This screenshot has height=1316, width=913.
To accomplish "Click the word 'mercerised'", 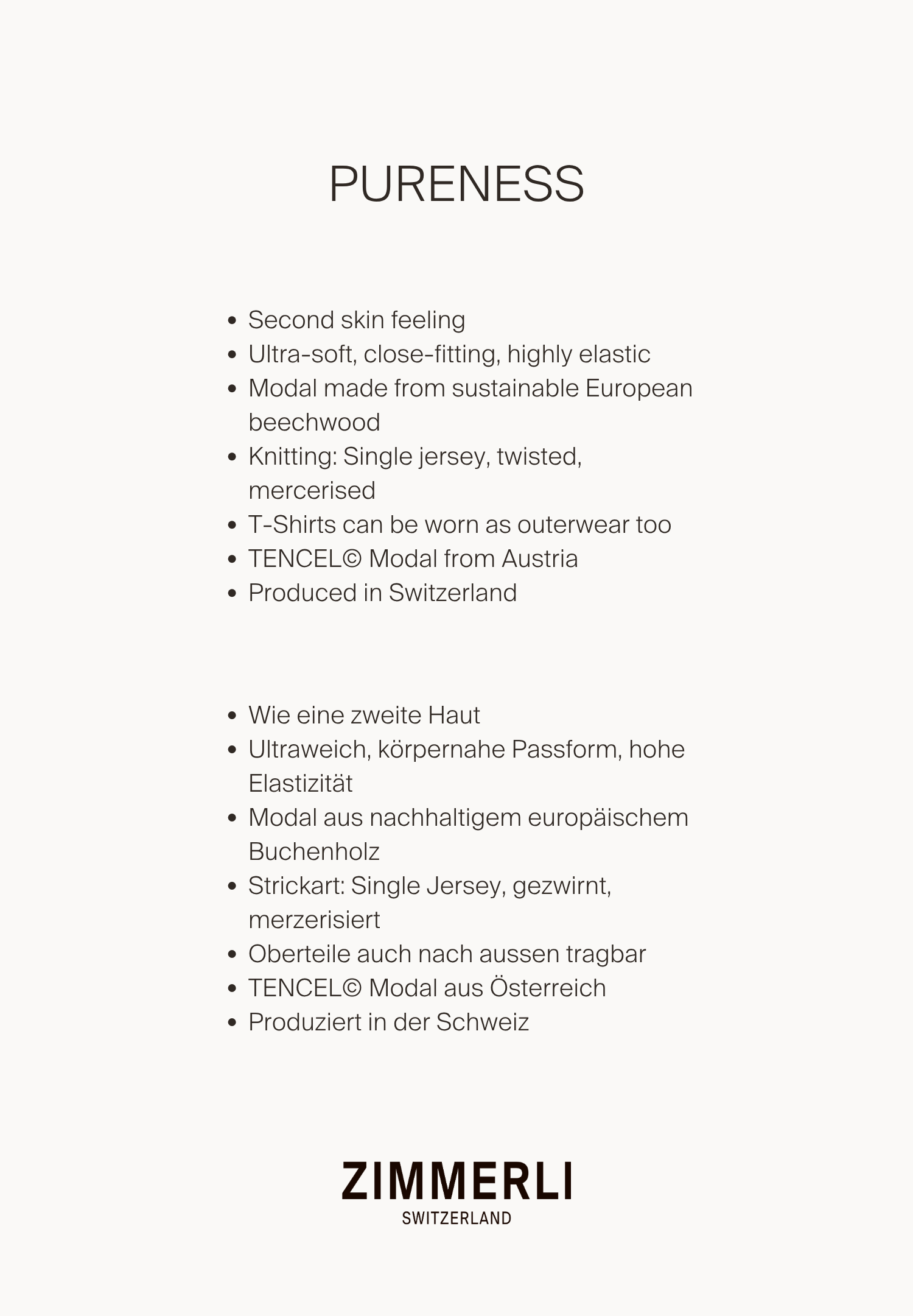I will [x=312, y=490].
